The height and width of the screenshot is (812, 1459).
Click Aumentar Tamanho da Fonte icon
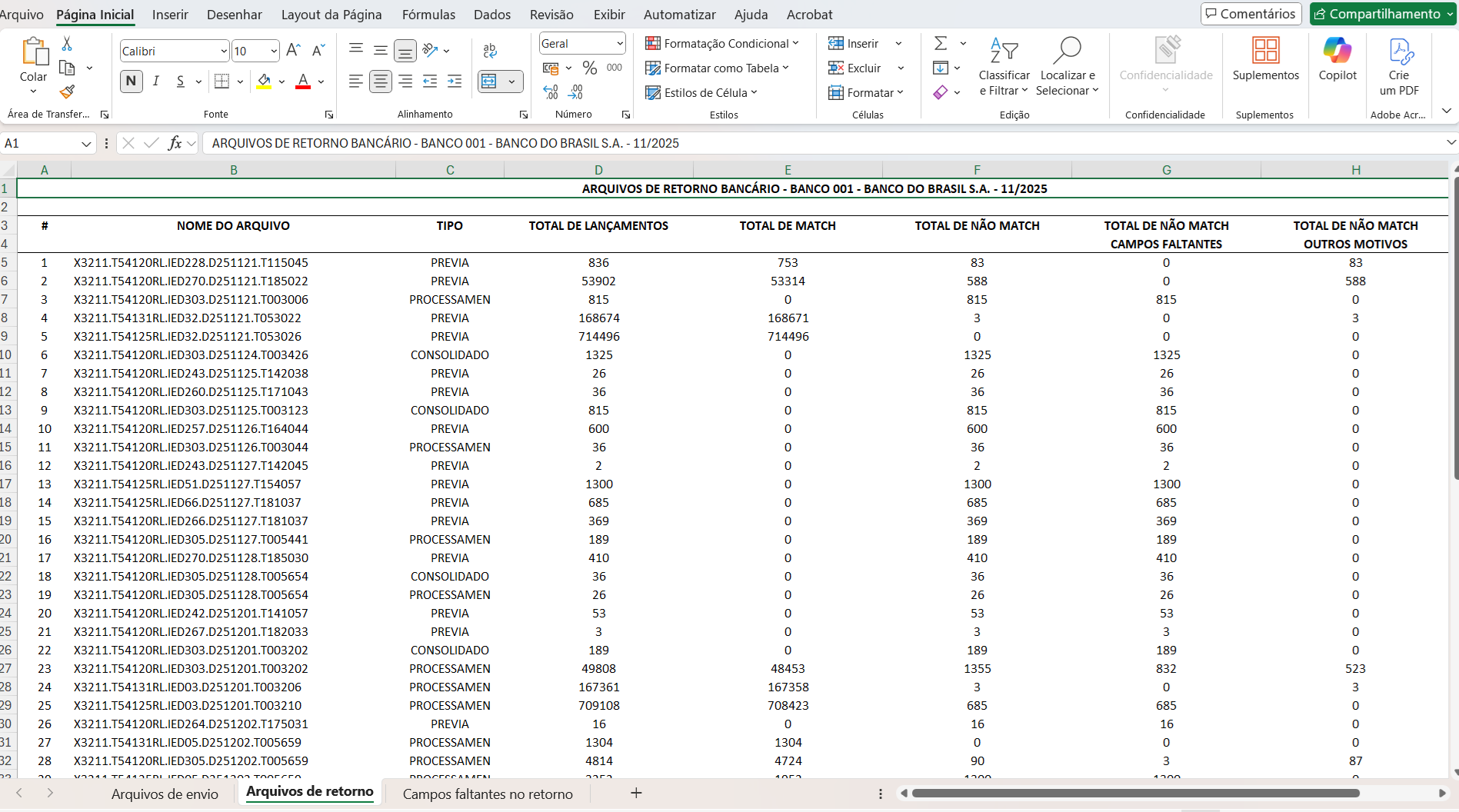292,49
